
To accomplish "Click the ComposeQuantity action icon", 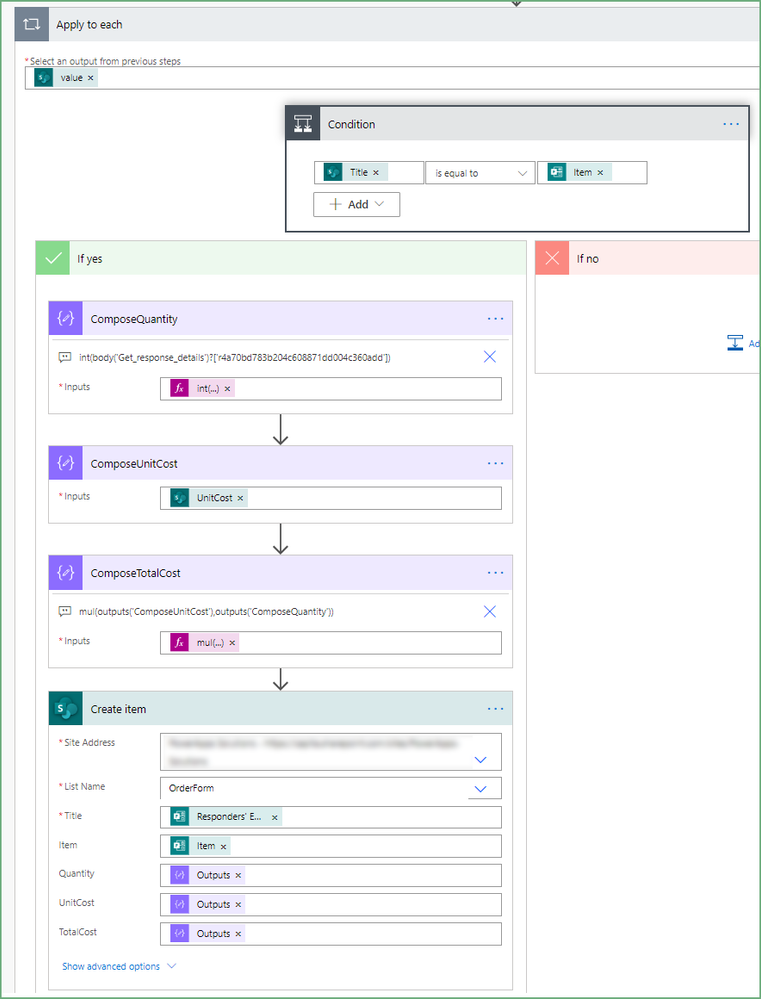I will (x=66, y=319).
